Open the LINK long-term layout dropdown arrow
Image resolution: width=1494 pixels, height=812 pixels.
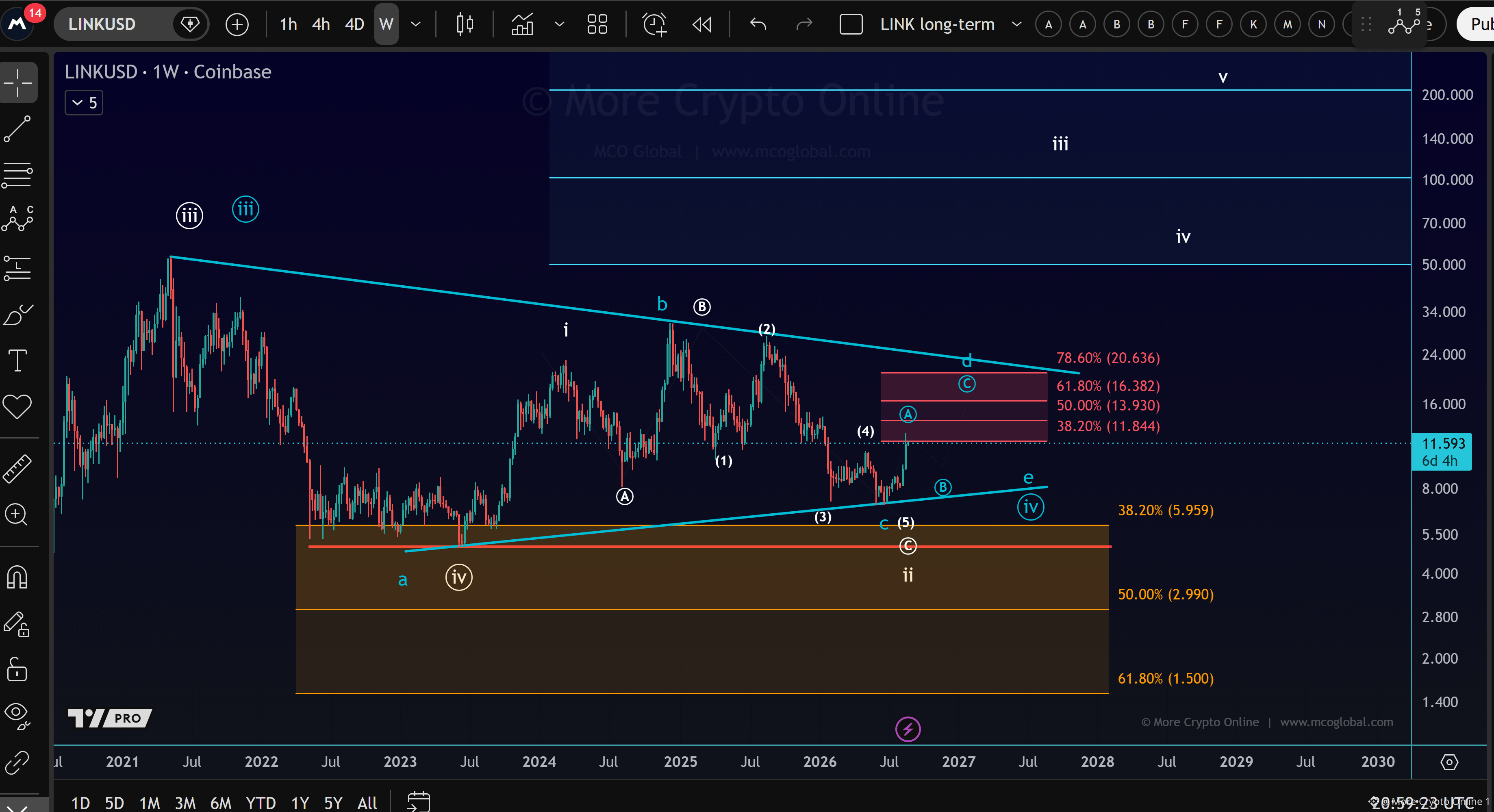tap(1016, 24)
